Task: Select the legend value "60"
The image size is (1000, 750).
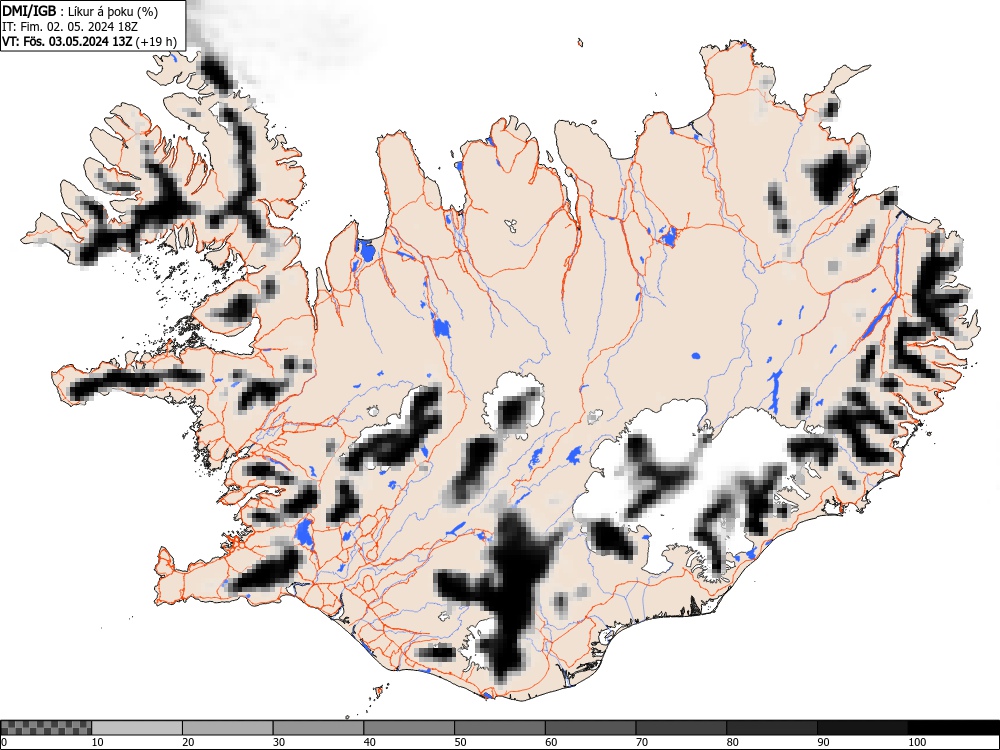Action: [x=550, y=742]
